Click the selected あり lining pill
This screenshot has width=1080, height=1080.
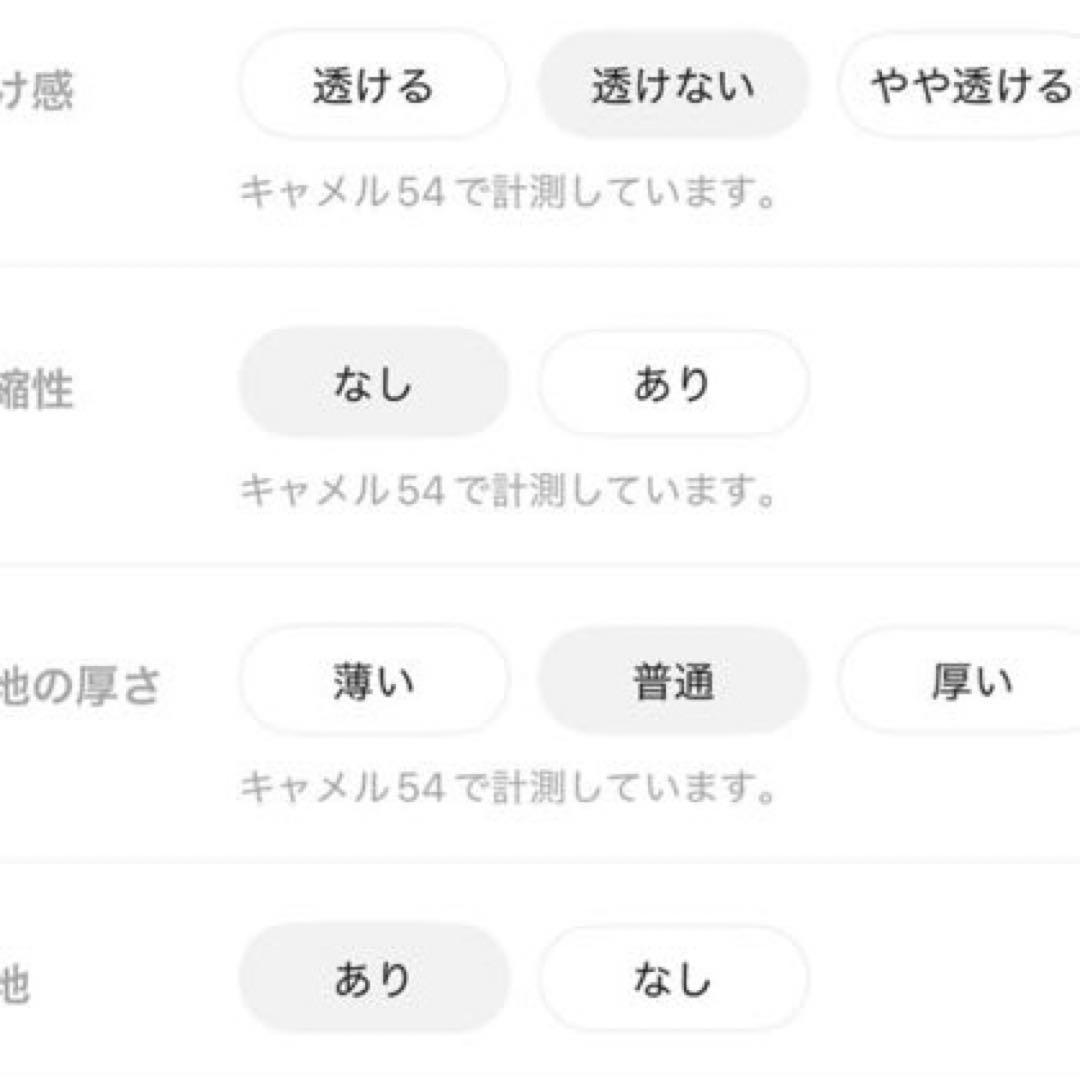click(x=373, y=978)
